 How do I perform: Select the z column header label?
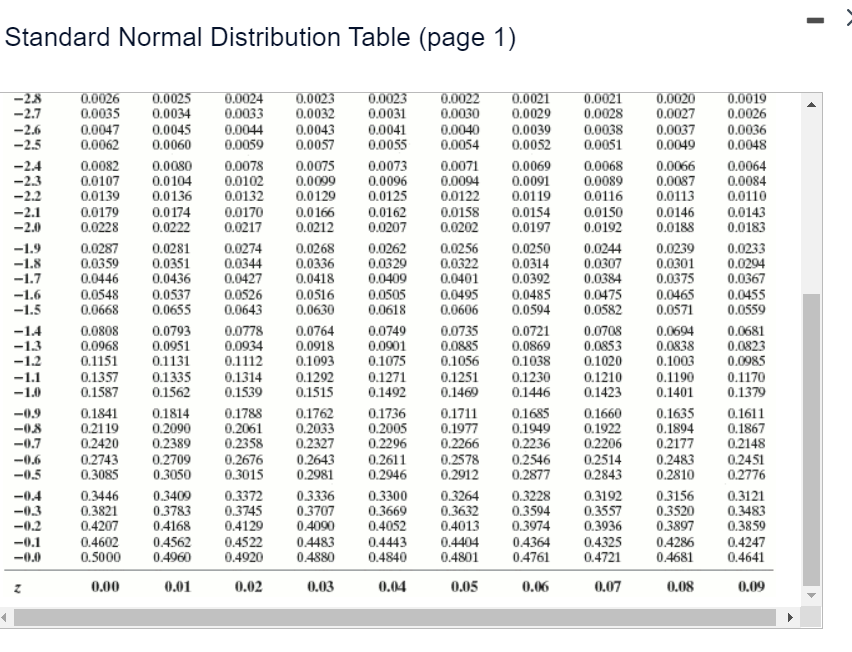[x=17, y=587]
